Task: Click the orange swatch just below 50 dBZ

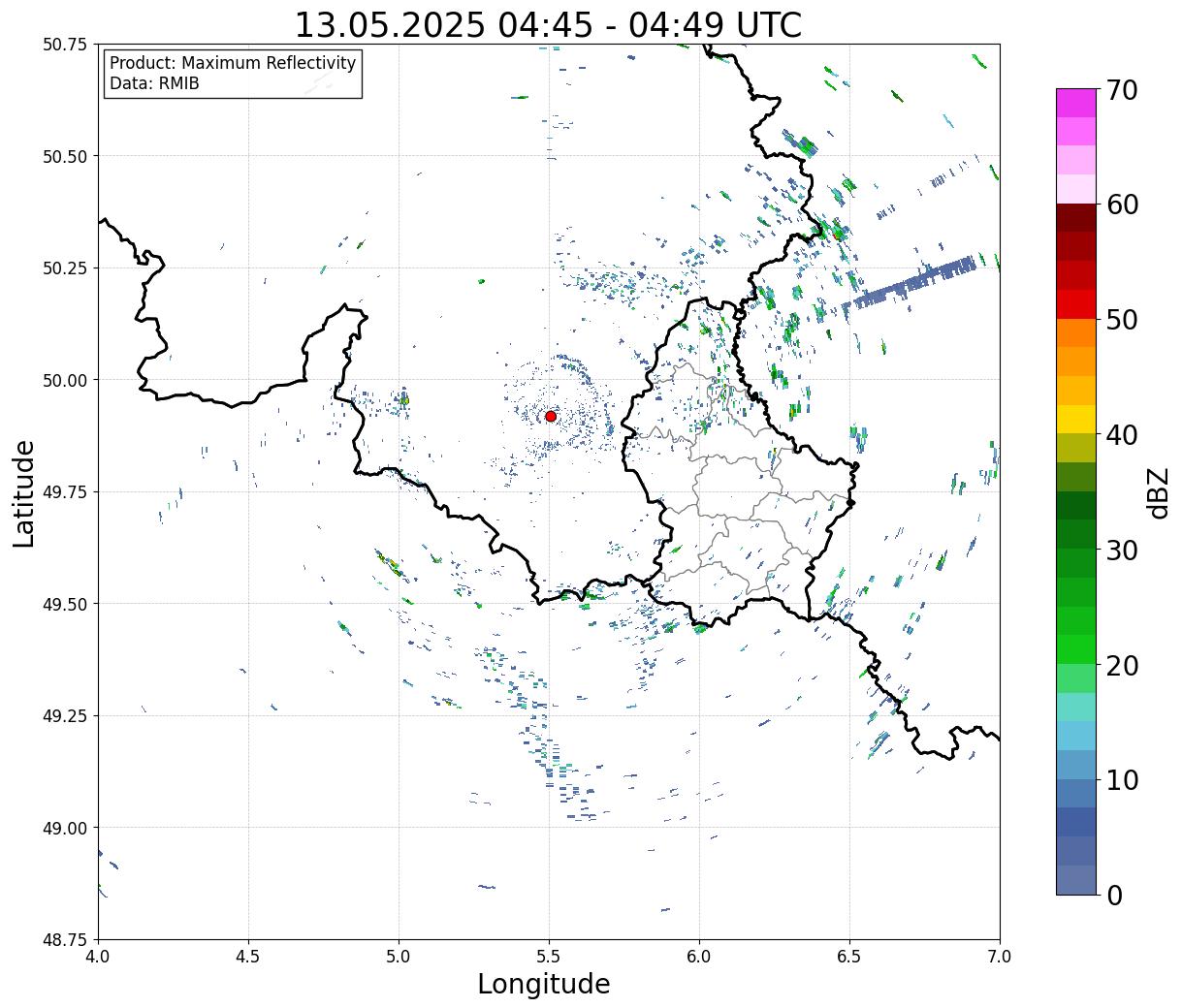Action: point(1076,332)
